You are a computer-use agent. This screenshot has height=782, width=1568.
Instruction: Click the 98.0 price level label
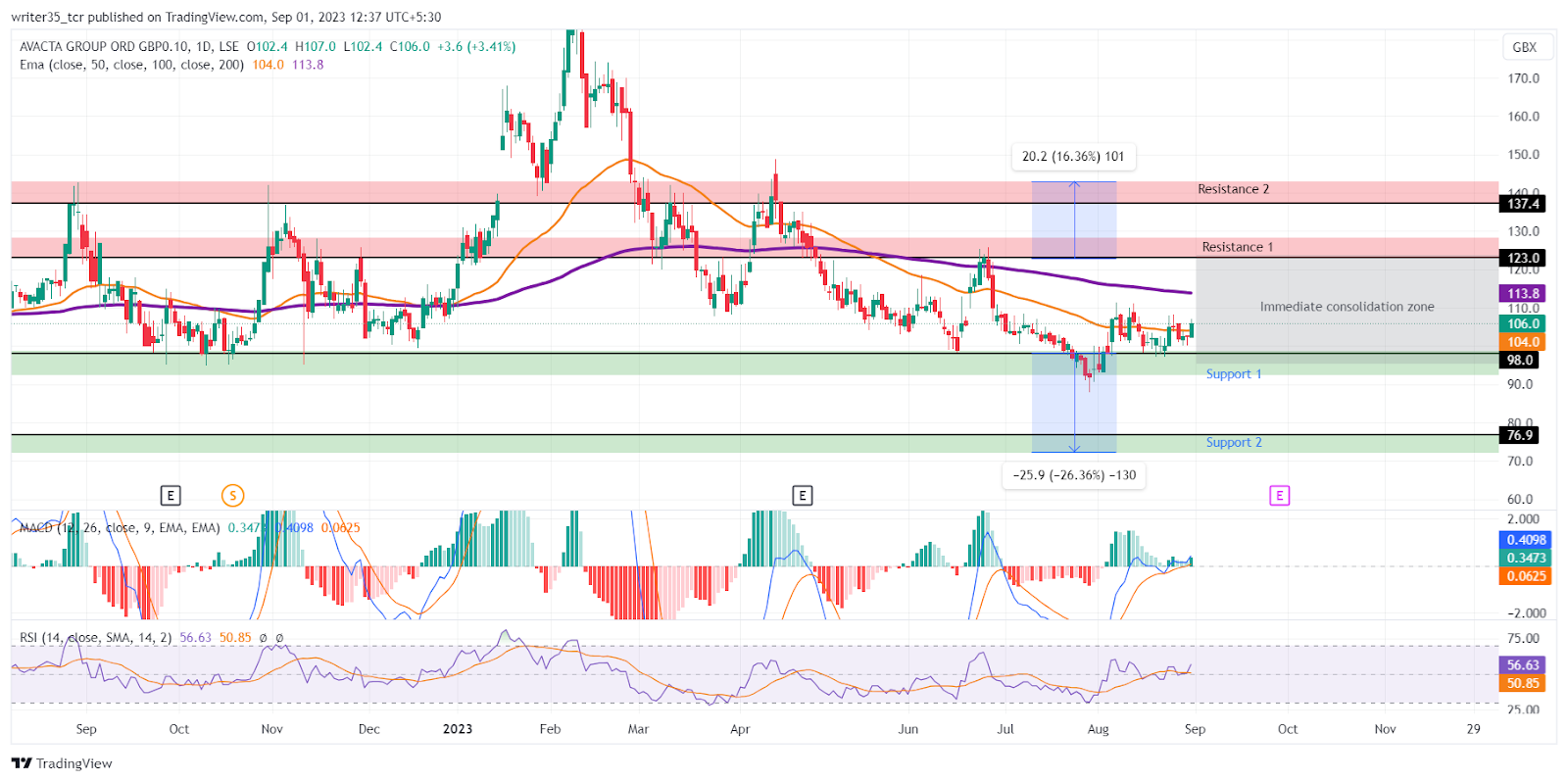[1520, 361]
